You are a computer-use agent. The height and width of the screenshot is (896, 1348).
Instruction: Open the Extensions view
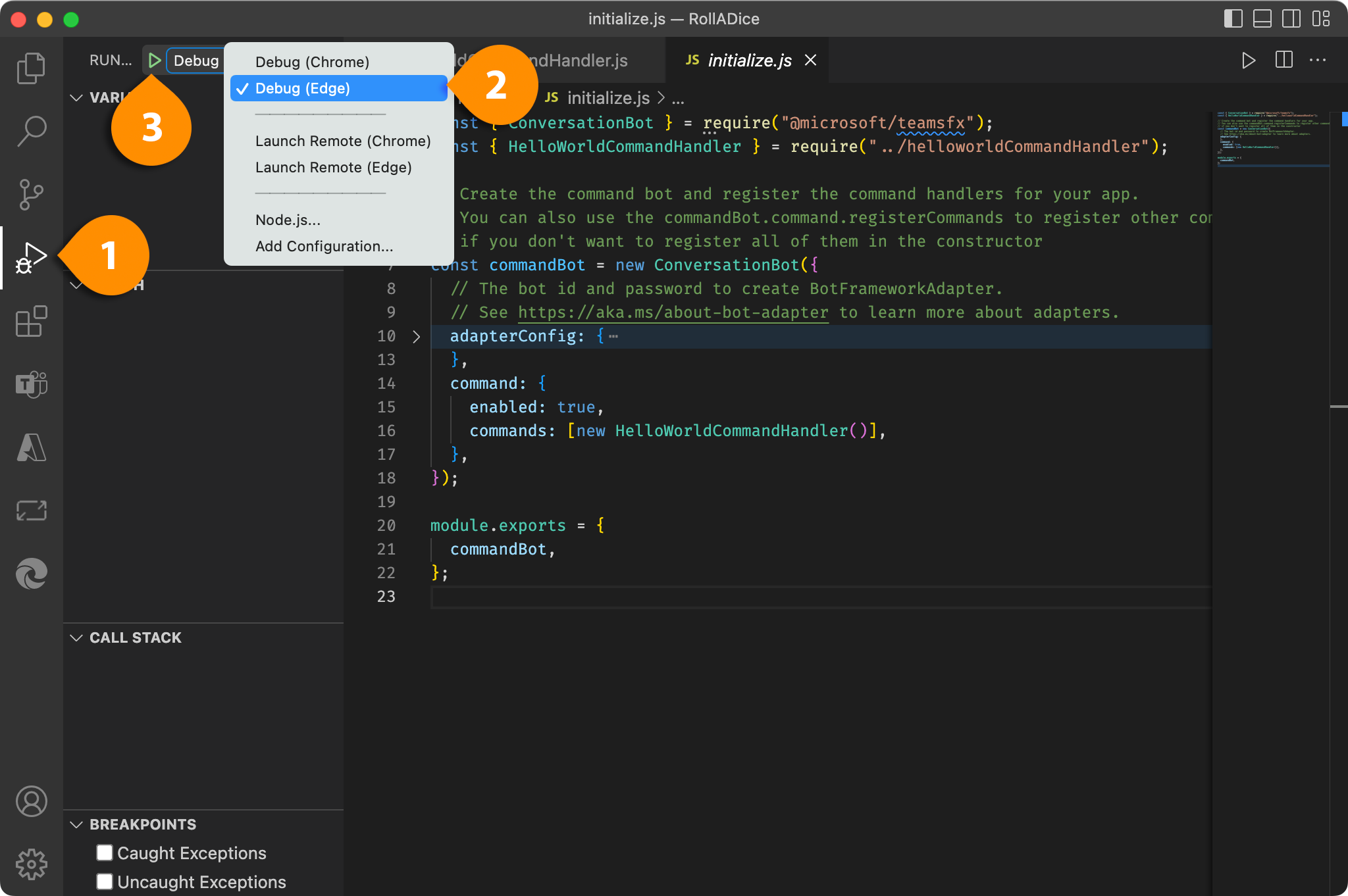31,322
